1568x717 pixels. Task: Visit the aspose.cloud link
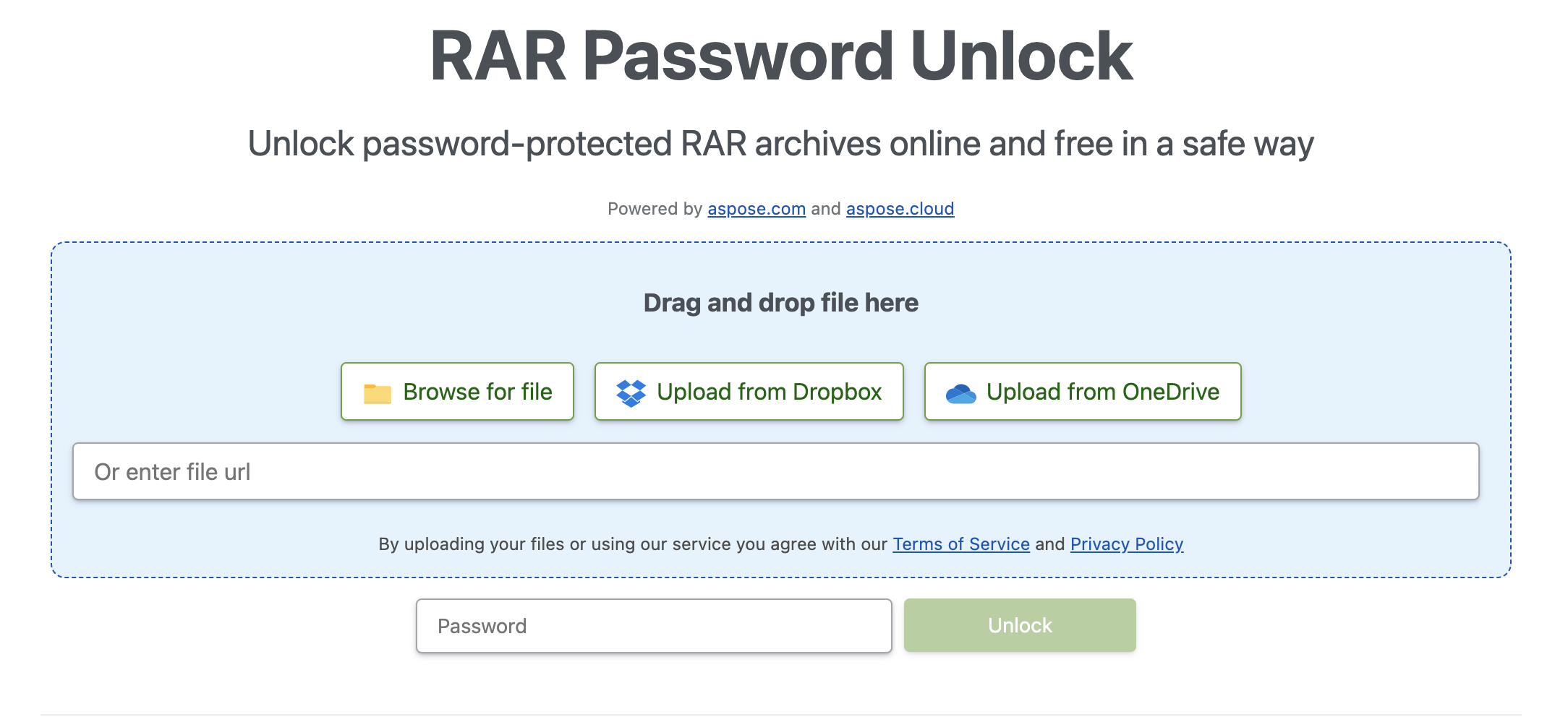point(900,209)
